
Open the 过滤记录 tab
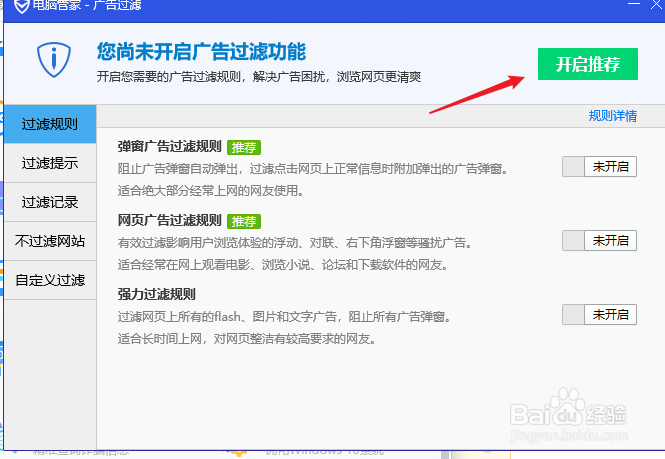tap(50, 202)
